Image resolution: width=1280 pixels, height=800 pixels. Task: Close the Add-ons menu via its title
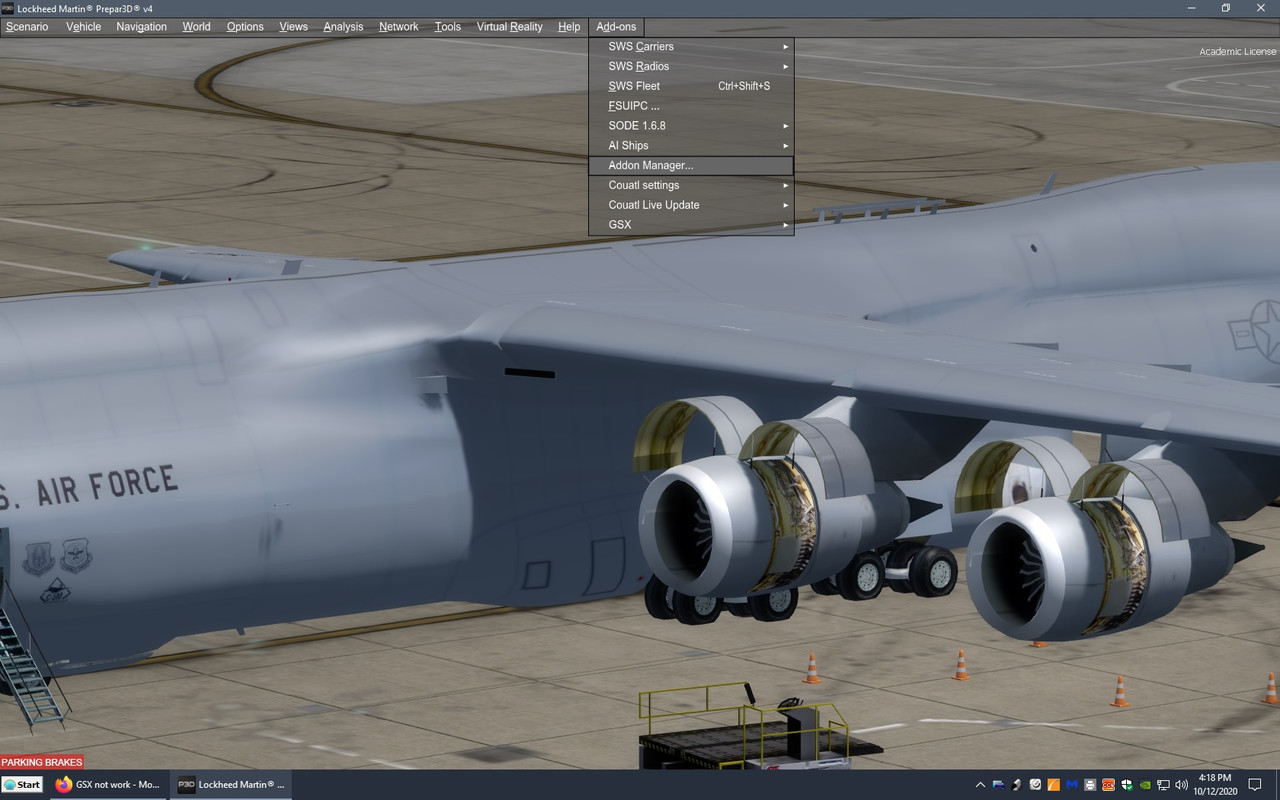point(616,27)
